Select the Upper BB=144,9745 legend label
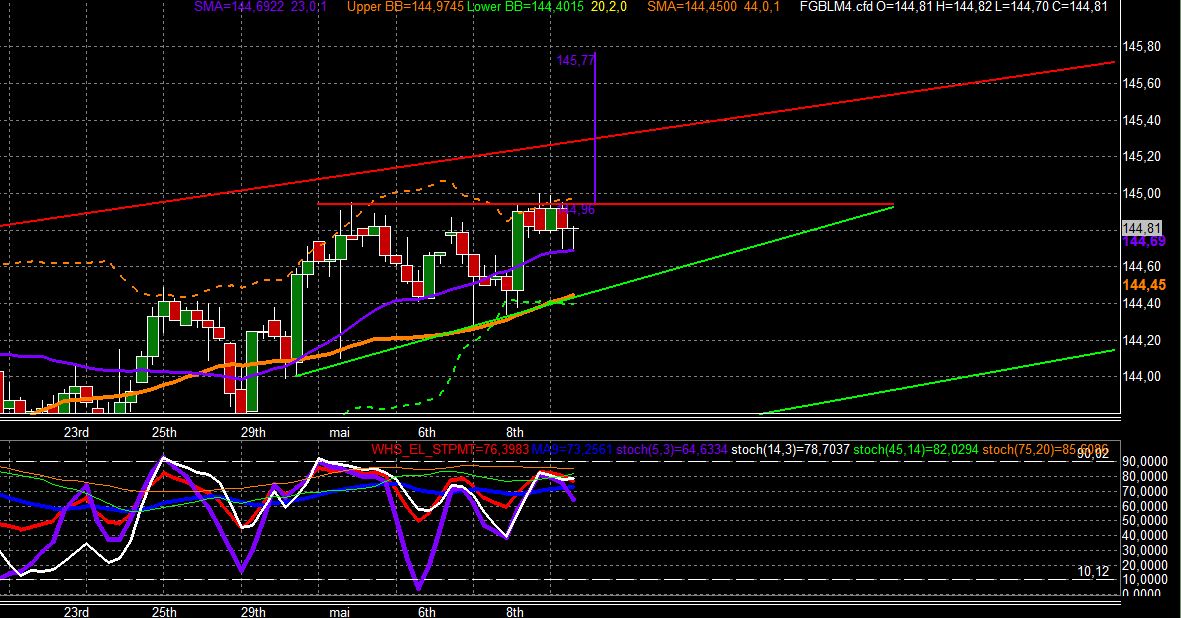Image resolution: width=1181 pixels, height=618 pixels. coord(404,7)
